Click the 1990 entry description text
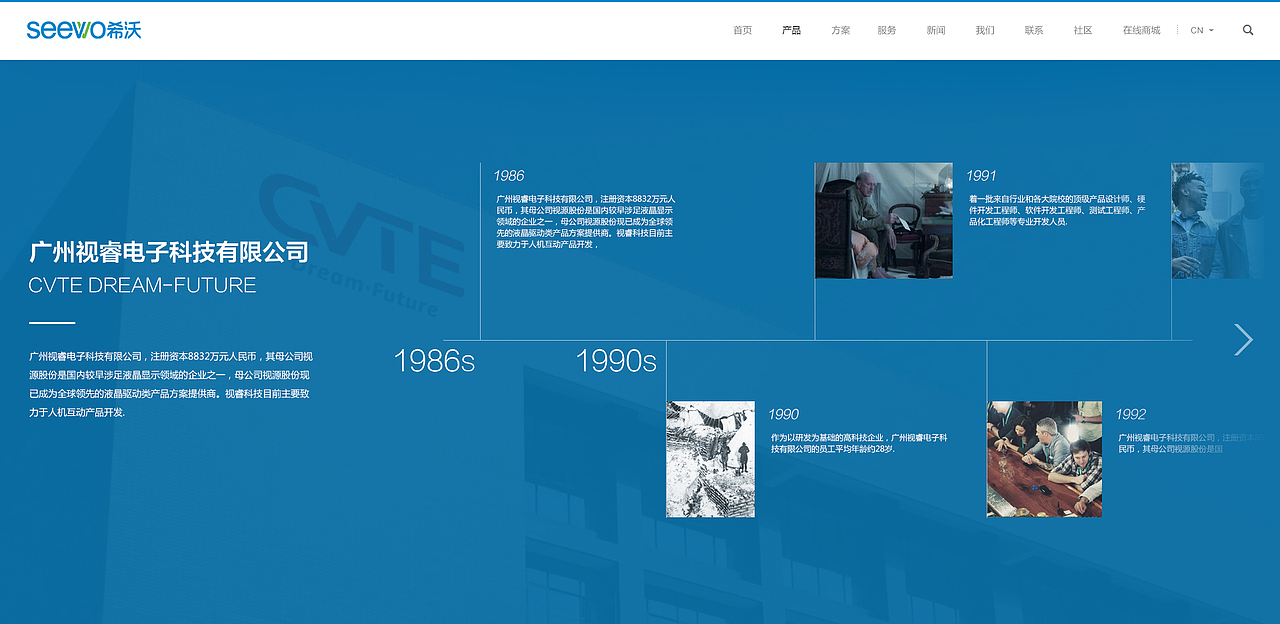 click(x=859, y=443)
